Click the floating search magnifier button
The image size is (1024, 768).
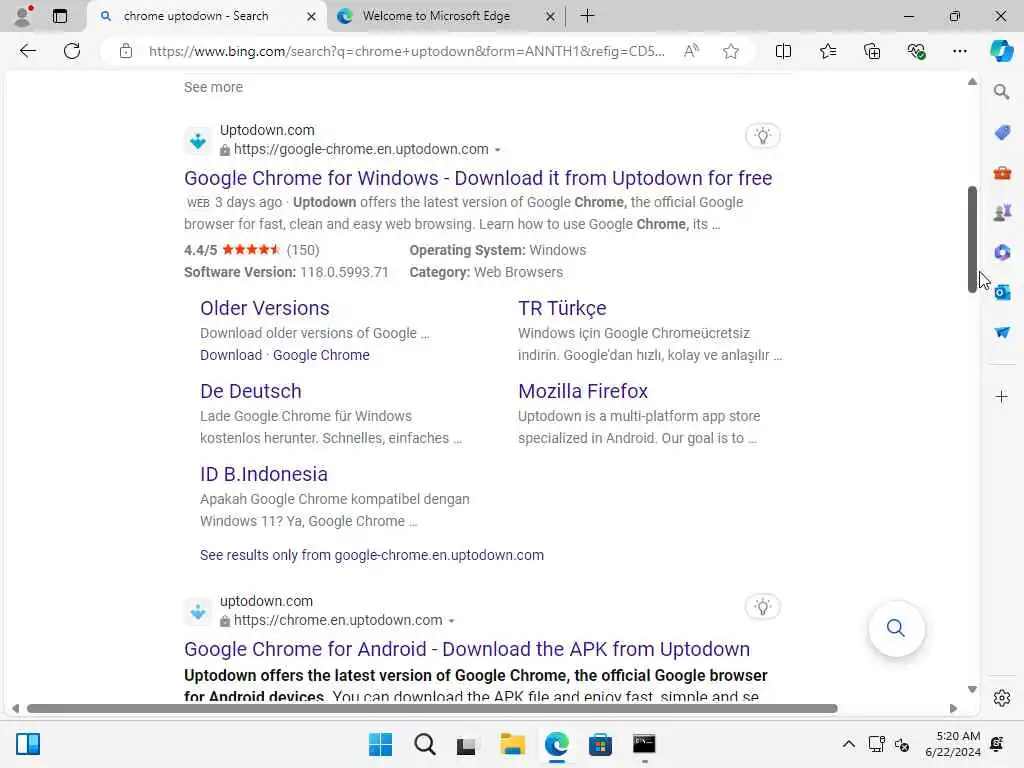pyautogui.click(x=896, y=628)
